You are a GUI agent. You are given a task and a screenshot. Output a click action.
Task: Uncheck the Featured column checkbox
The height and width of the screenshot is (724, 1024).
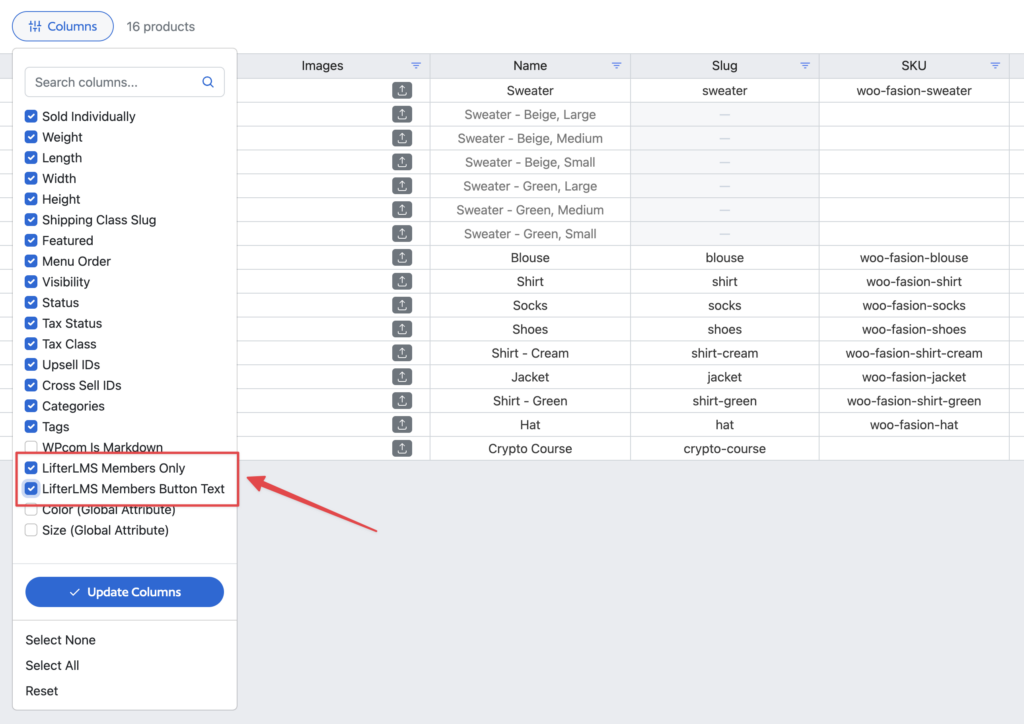[x=31, y=240]
